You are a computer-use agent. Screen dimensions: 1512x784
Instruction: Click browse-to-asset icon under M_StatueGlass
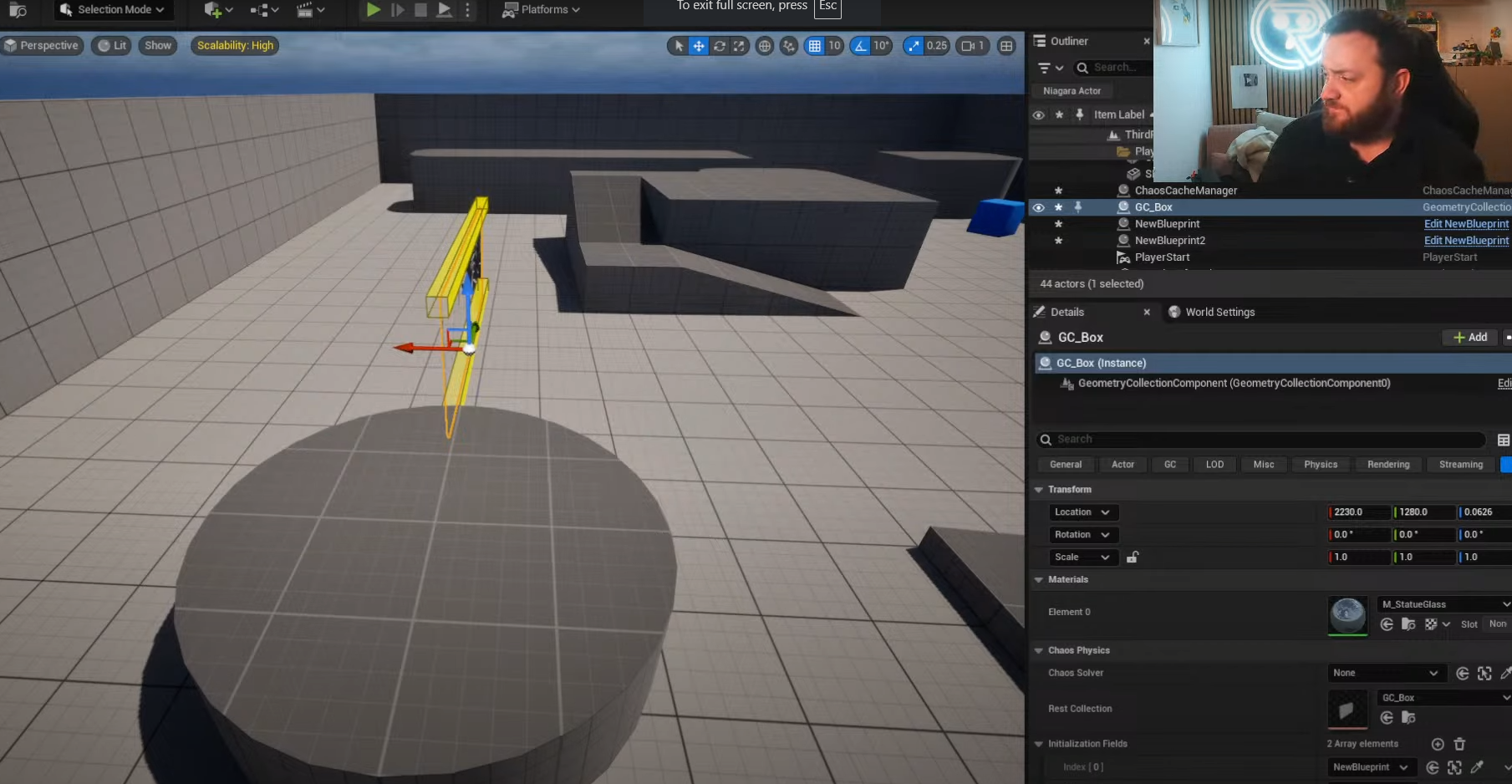pos(1408,624)
